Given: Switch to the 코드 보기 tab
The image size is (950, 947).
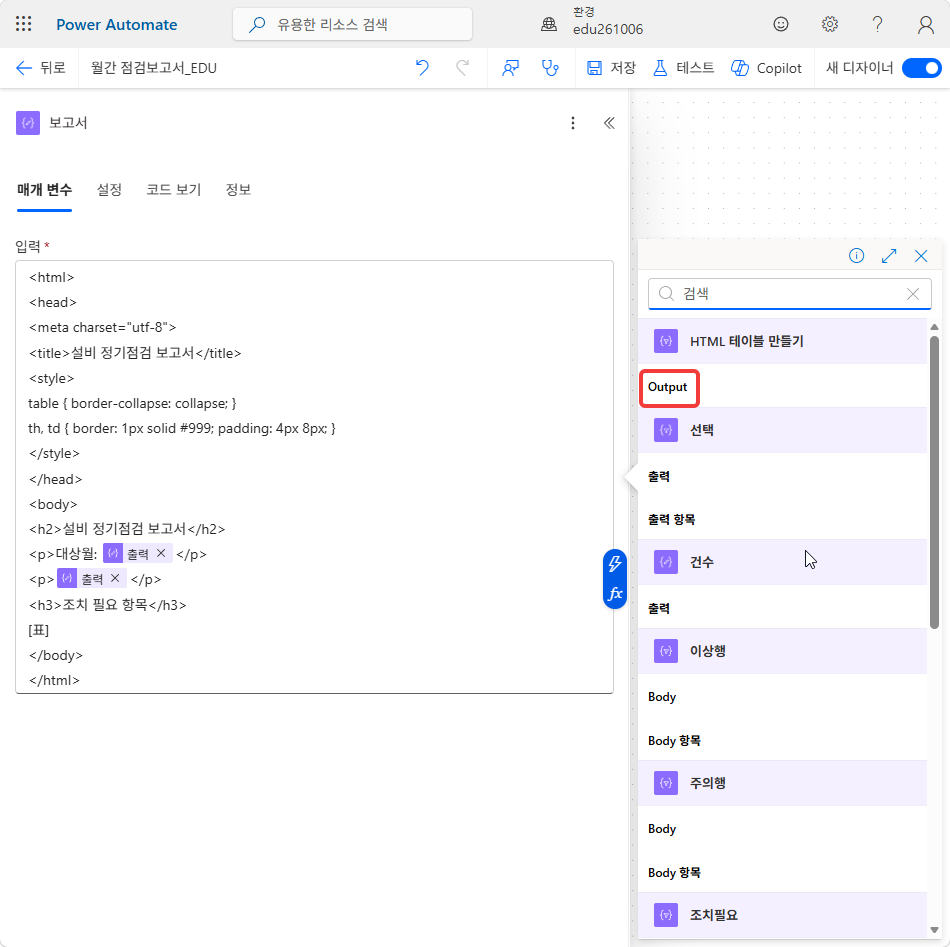Looking at the screenshot, I should [x=173, y=190].
